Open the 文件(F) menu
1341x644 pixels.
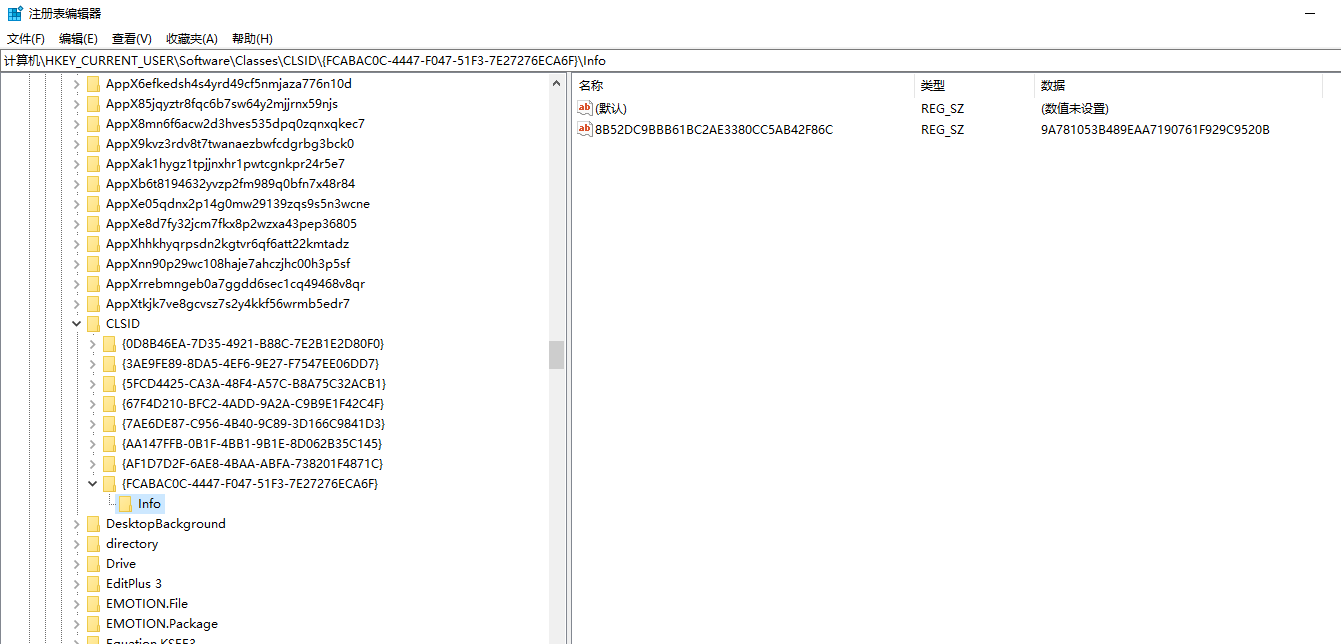pyautogui.click(x=26, y=39)
